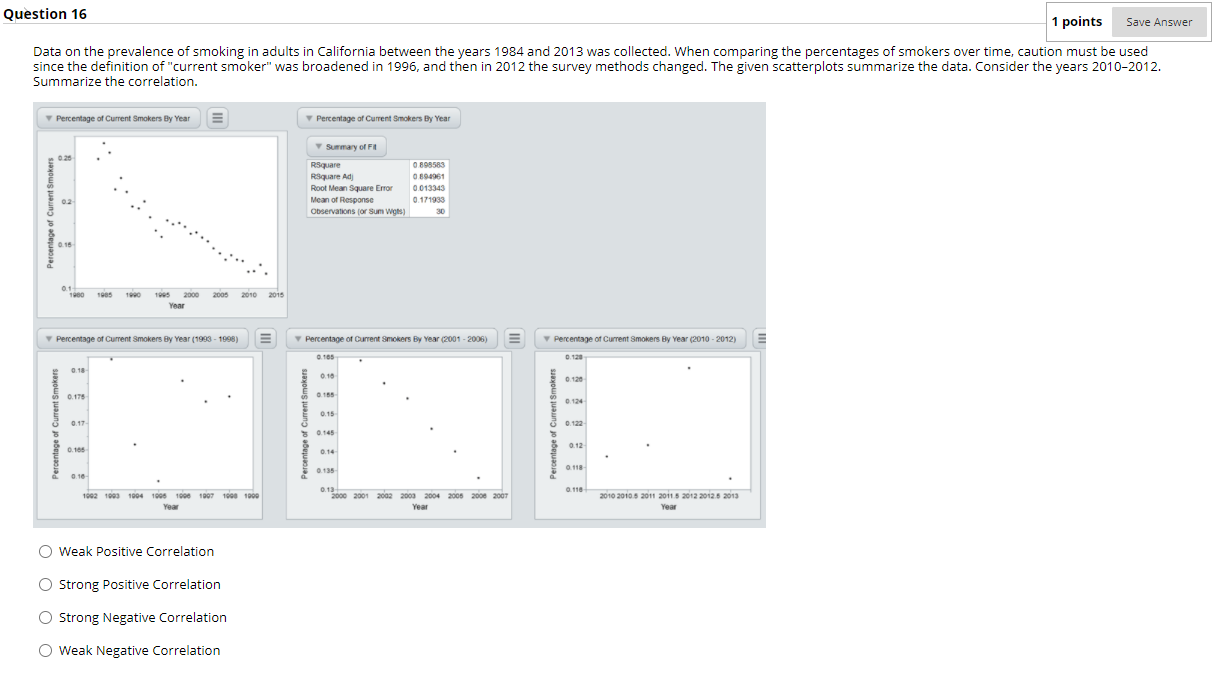Open hamburger menu for the 1993 - 1998 plot

click(x=266, y=338)
